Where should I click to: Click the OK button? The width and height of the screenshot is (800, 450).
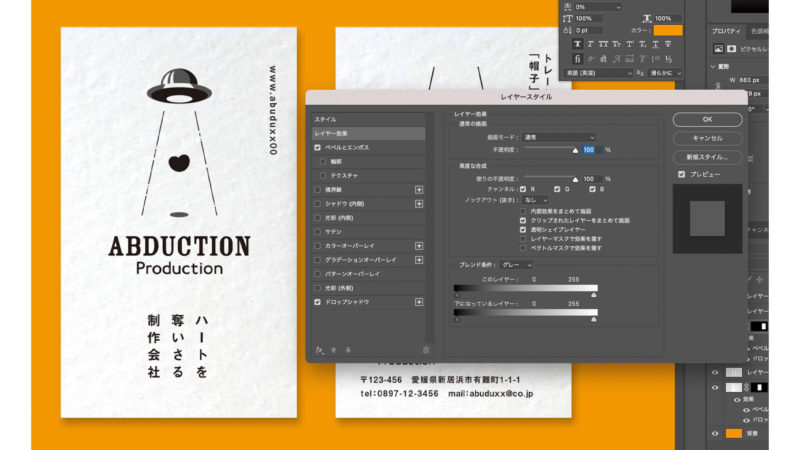[x=707, y=119]
